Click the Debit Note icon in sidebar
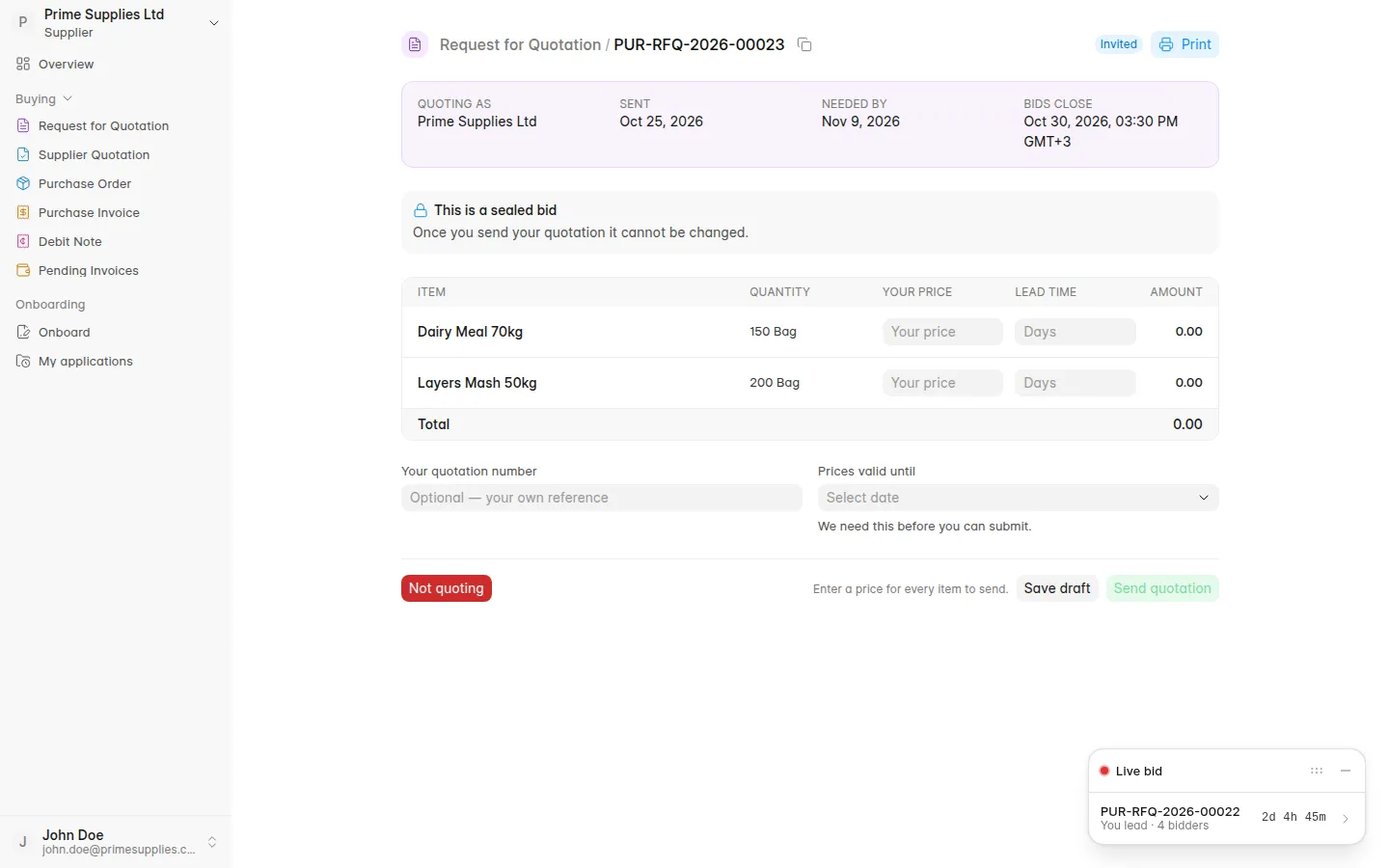 point(23,241)
